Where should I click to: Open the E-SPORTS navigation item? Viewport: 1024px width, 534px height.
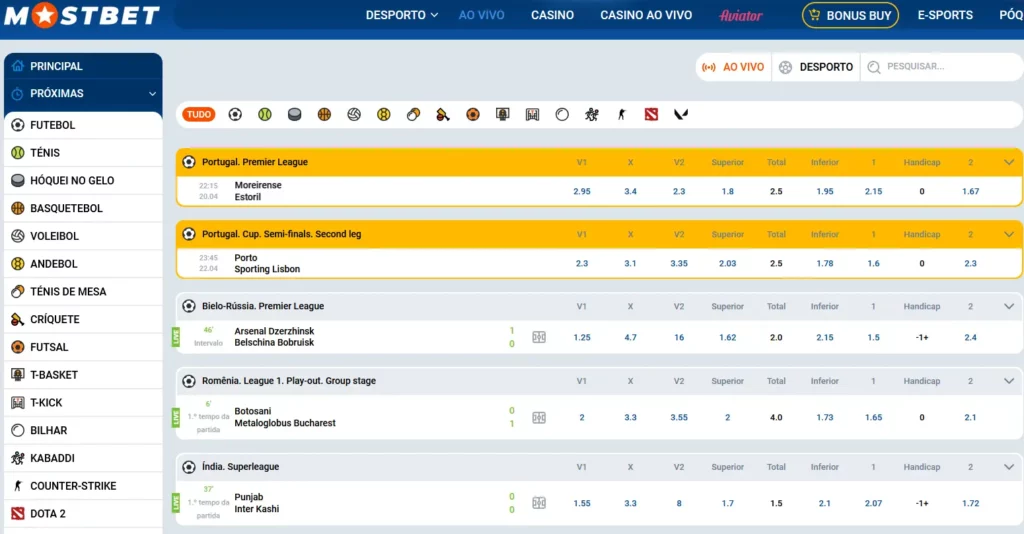945,15
